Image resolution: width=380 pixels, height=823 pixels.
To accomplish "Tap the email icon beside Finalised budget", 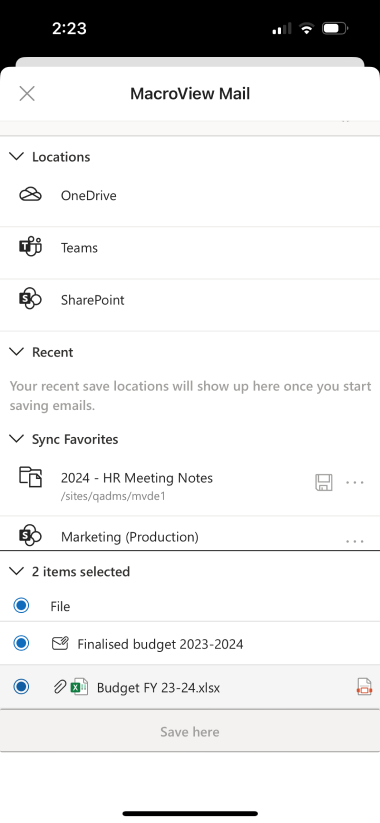I will [x=60, y=643].
